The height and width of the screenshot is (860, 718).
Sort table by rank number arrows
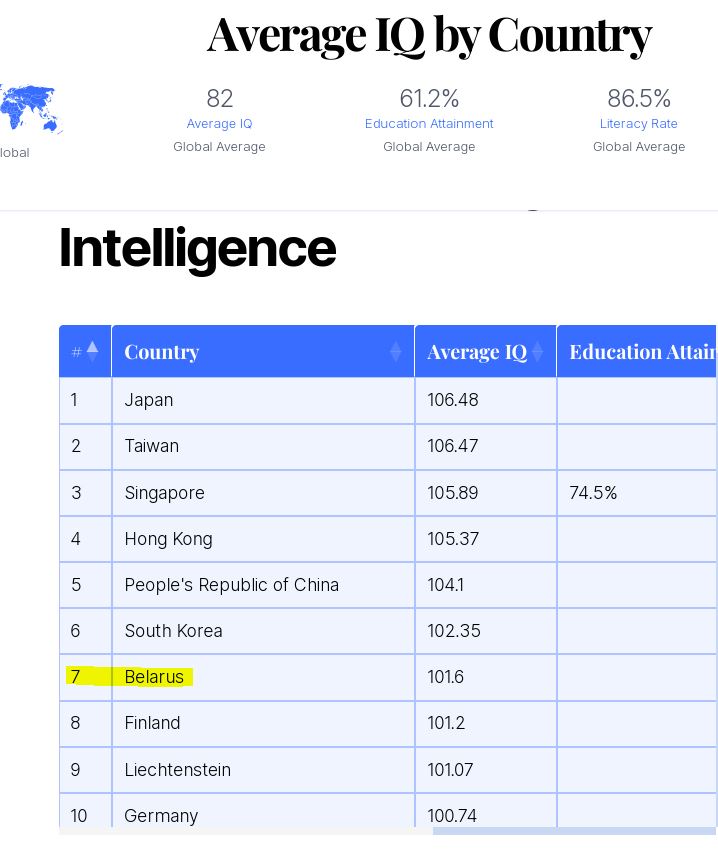(x=93, y=351)
